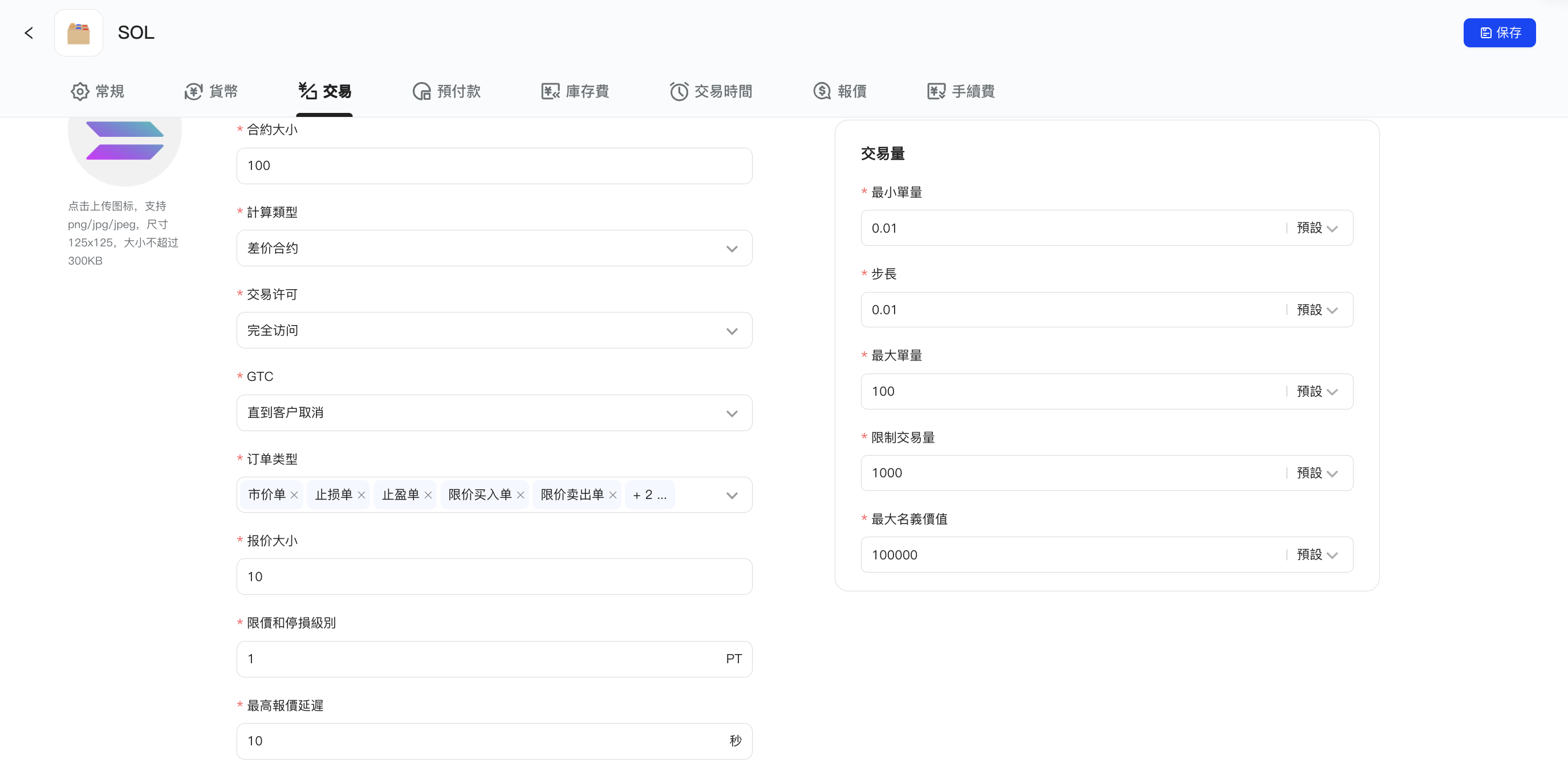
Task: Show the hidden + 2 order types
Action: [x=649, y=494]
